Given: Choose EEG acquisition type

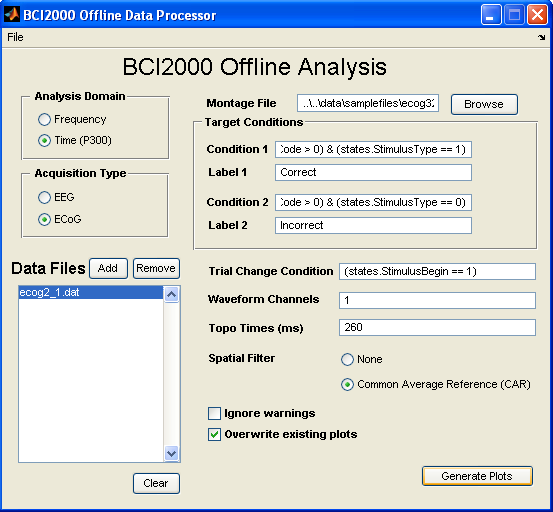Looking at the screenshot, I should point(44,197).
